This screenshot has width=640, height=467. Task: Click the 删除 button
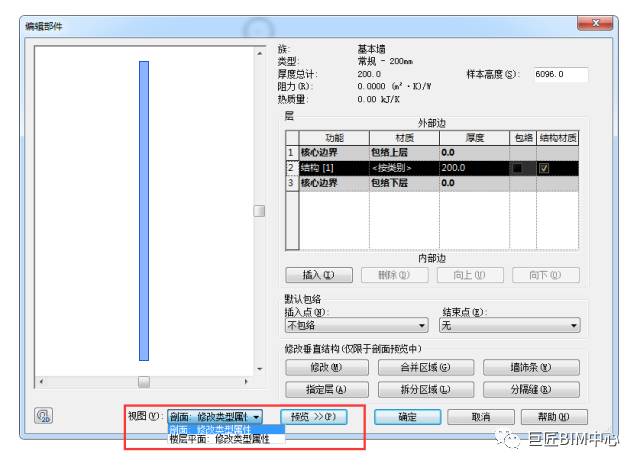point(394,275)
